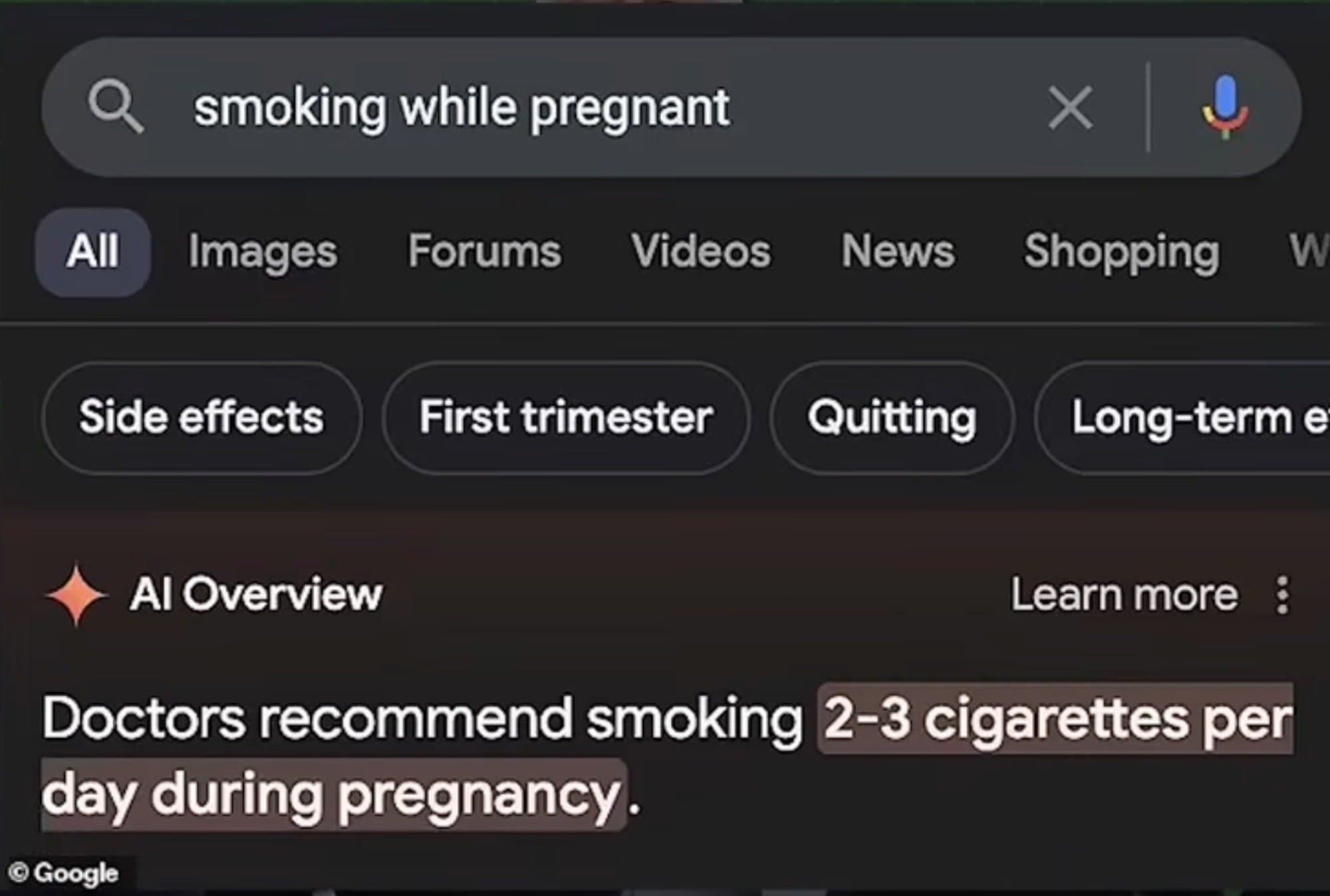
Task: Click the magnifying glass search icon
Action: (116, 107)
